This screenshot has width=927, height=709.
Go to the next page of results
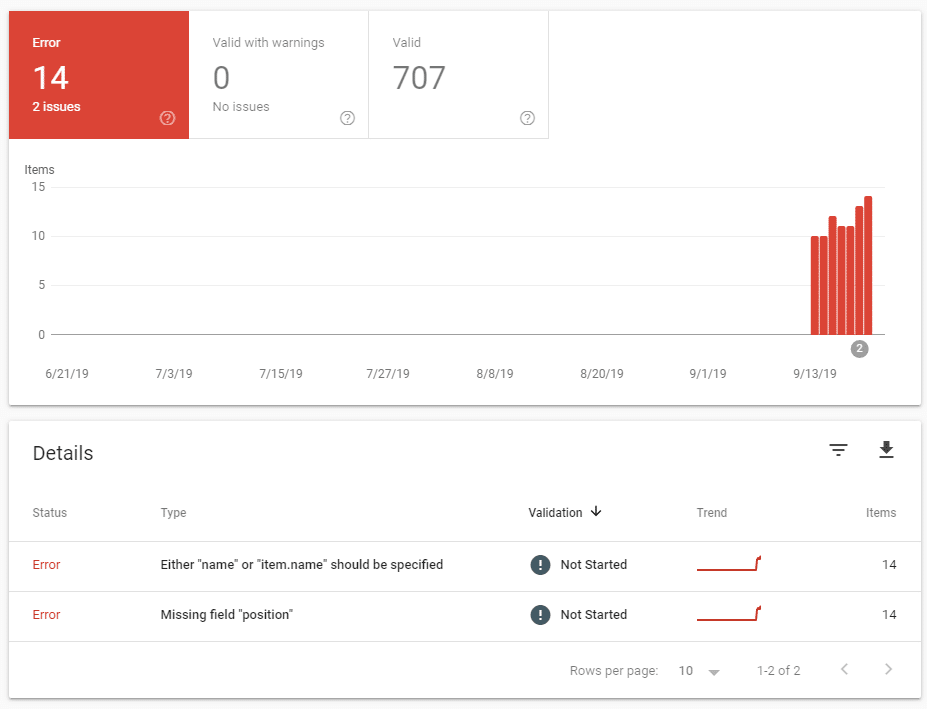[x=888, y=670]
